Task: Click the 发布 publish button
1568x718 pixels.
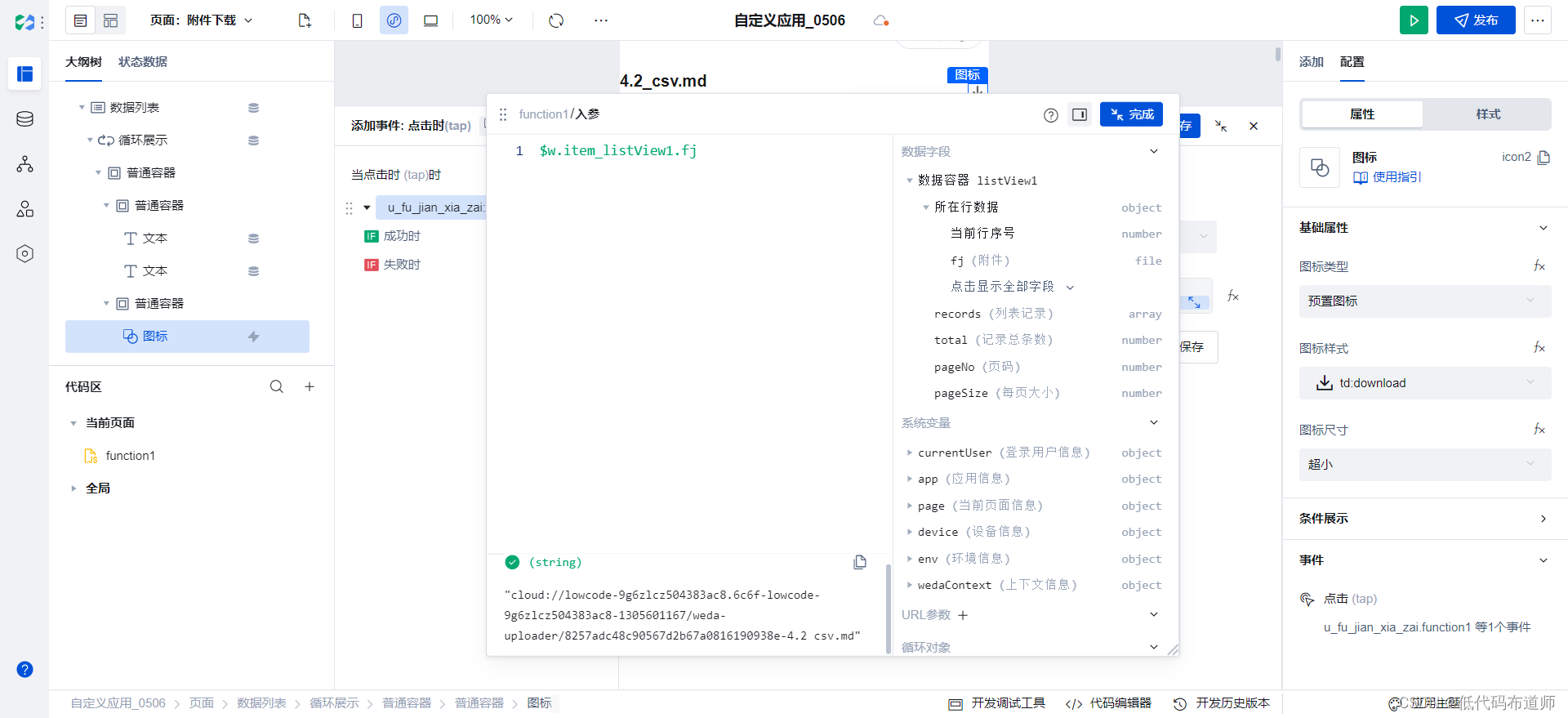Action: coord(1476,20)
